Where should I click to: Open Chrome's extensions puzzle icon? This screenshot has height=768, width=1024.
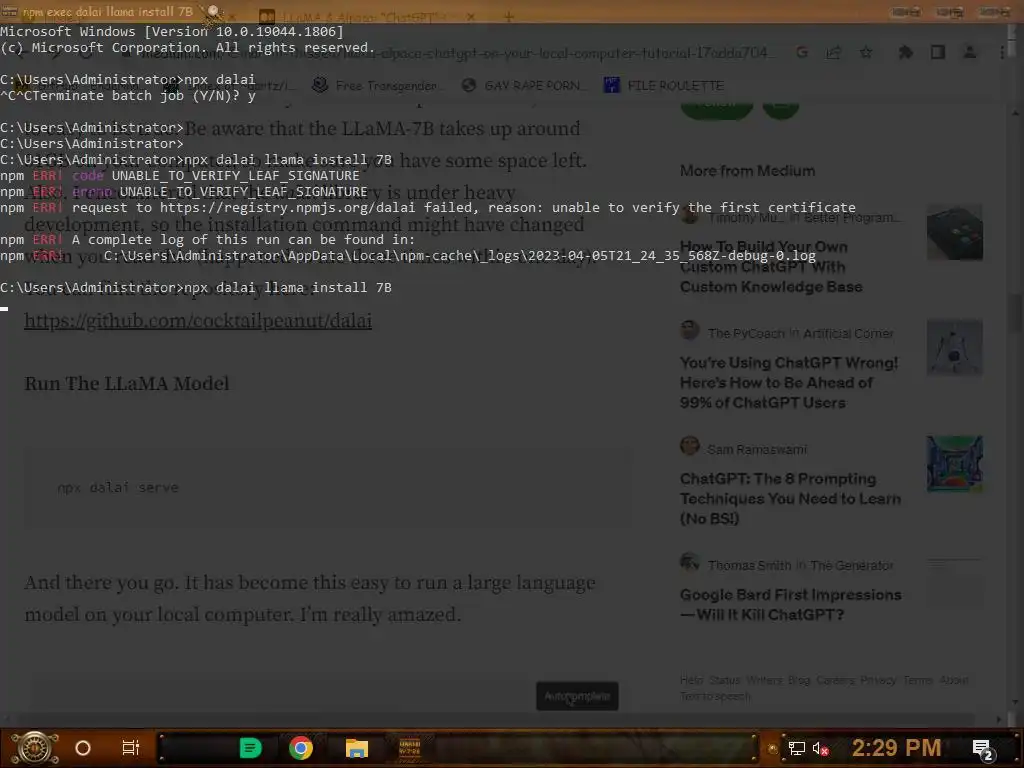[x=905, y=52]
